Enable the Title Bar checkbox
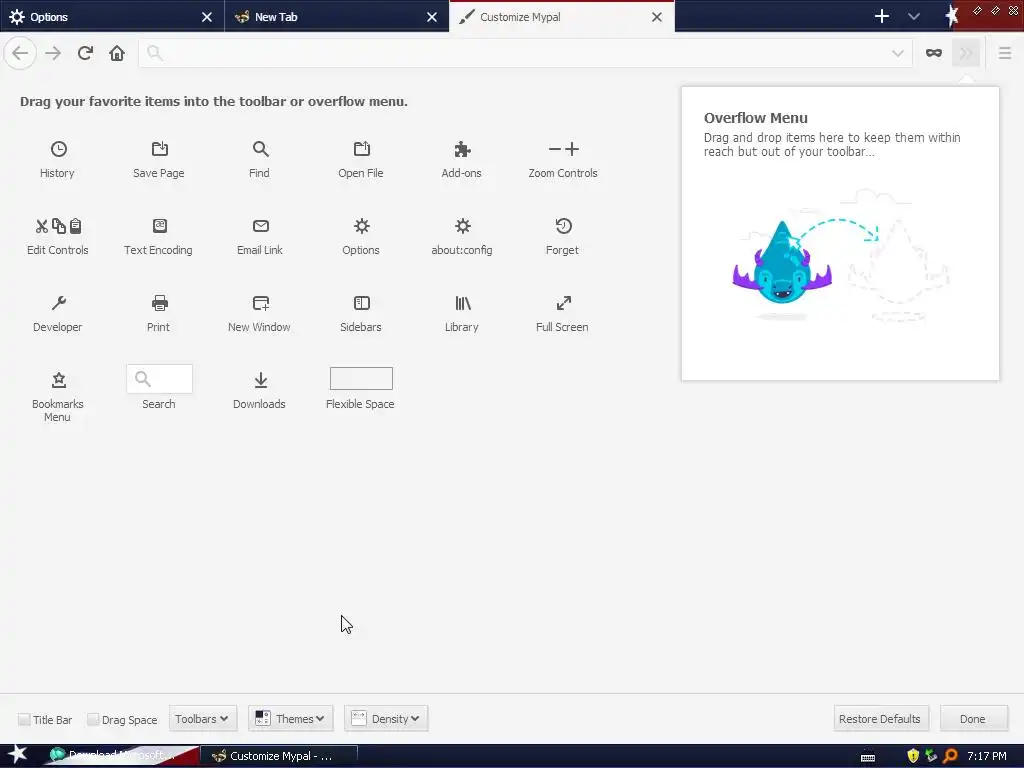 24,719
